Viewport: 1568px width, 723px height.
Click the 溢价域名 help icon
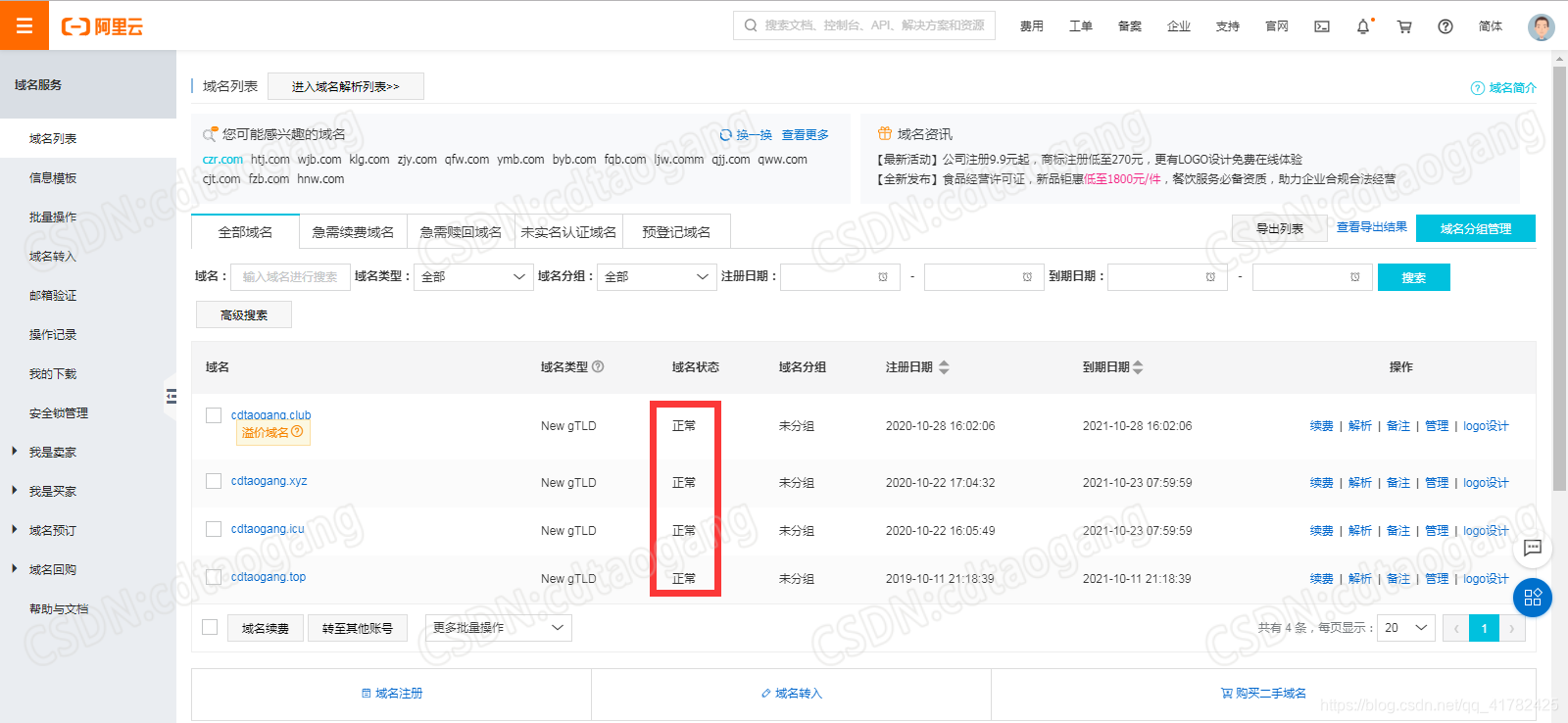(297, 431)
